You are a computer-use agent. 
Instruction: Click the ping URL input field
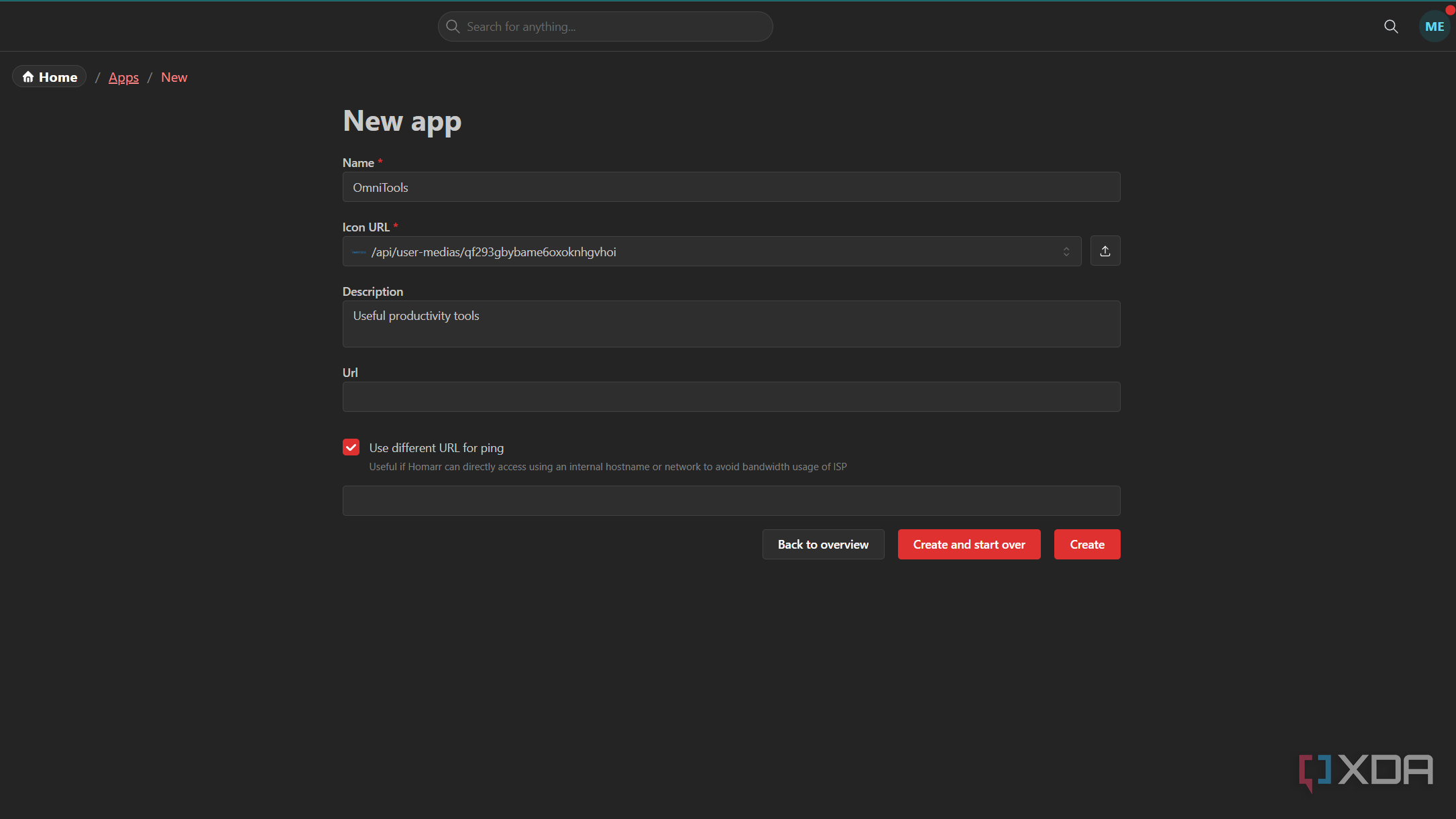(731, 501)
